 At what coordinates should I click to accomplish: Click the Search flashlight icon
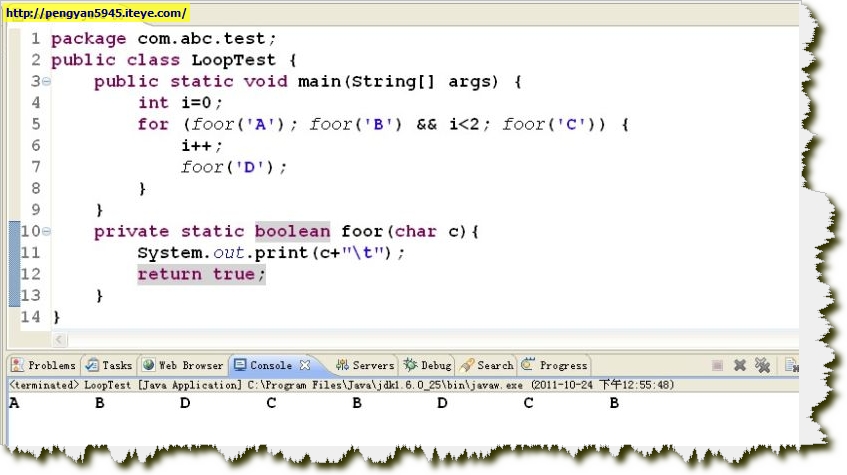tap(467, 365)
